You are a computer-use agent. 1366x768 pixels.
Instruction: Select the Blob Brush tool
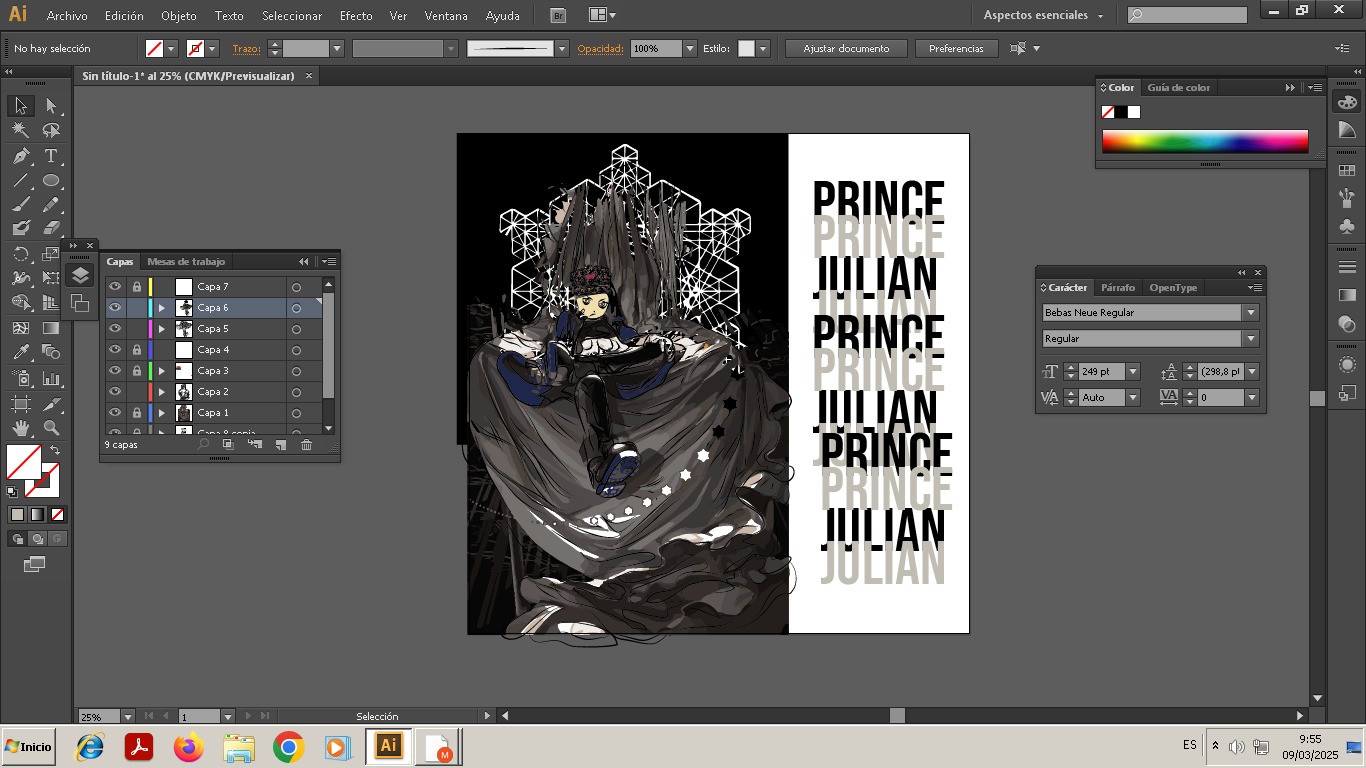coord(21,229)
